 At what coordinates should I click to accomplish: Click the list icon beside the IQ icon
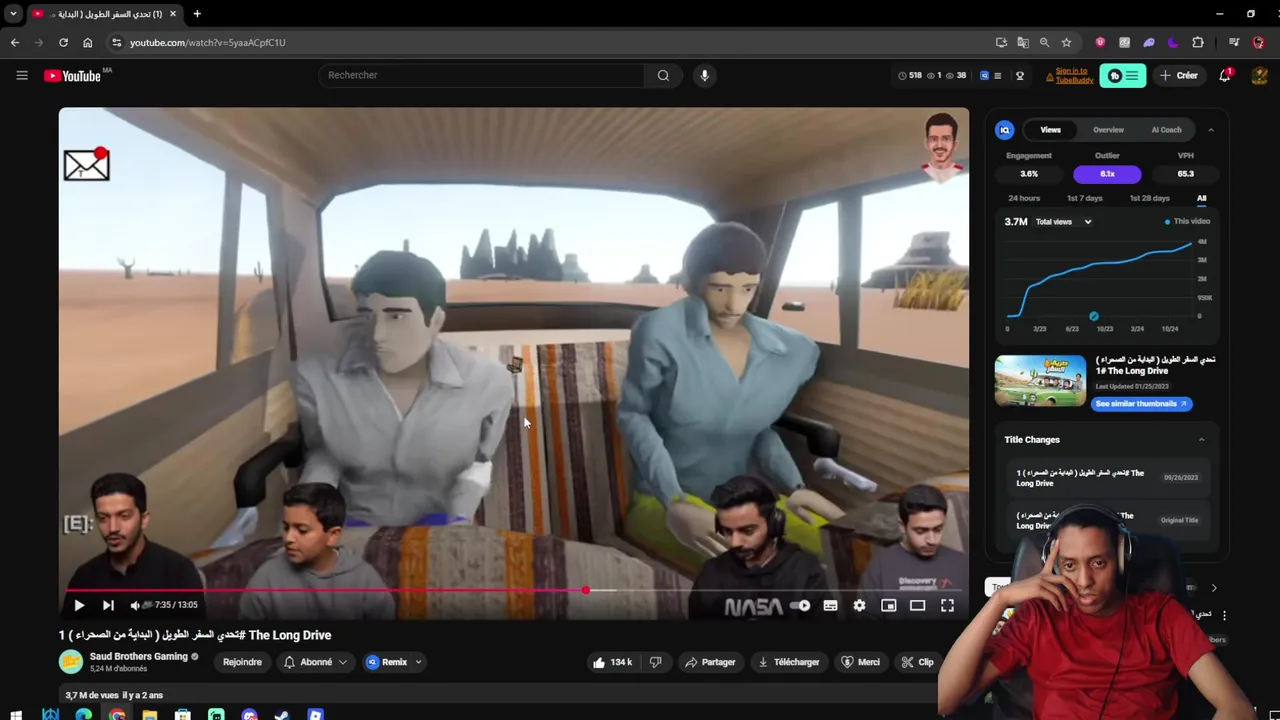tap(997, 75)
